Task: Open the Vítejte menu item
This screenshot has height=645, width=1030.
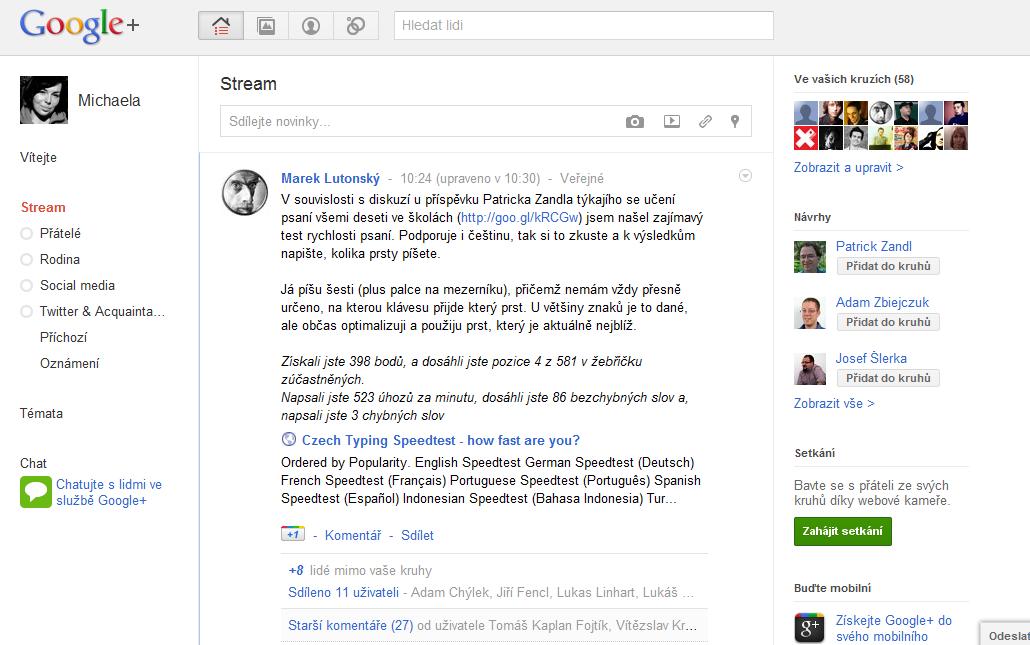Action: click(x=38, y=158)
